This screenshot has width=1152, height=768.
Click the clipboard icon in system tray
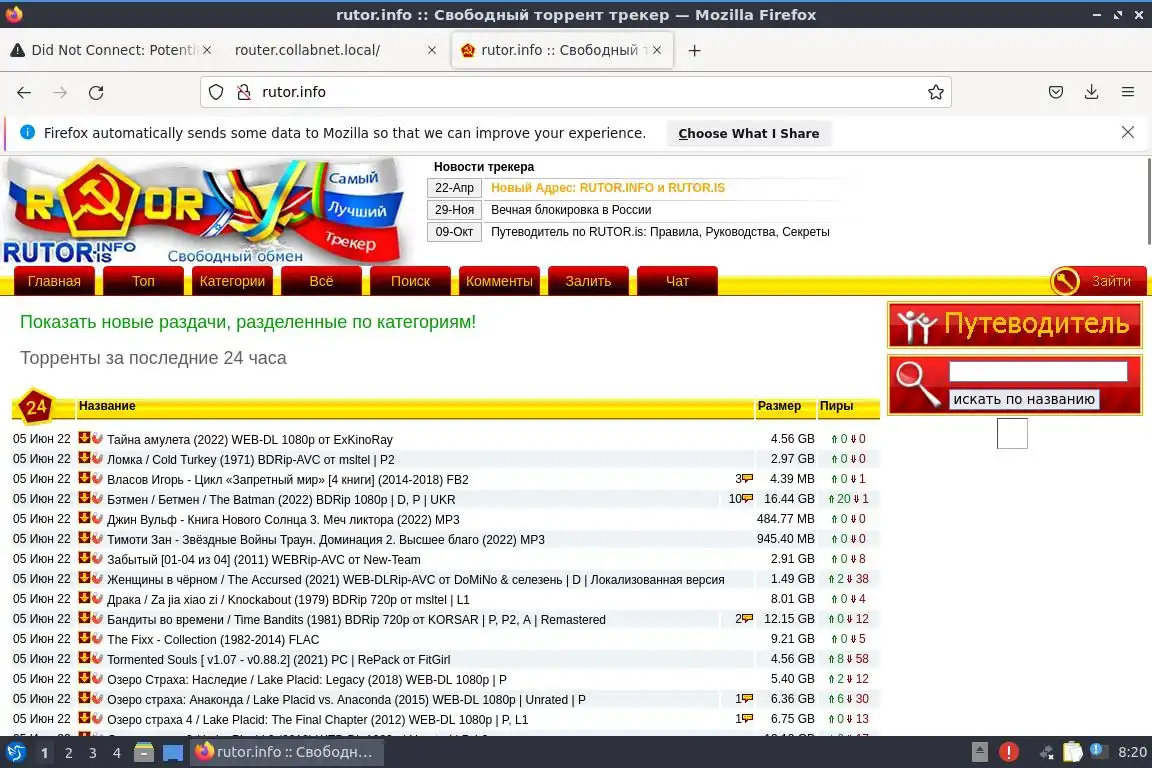[1073, 752]
